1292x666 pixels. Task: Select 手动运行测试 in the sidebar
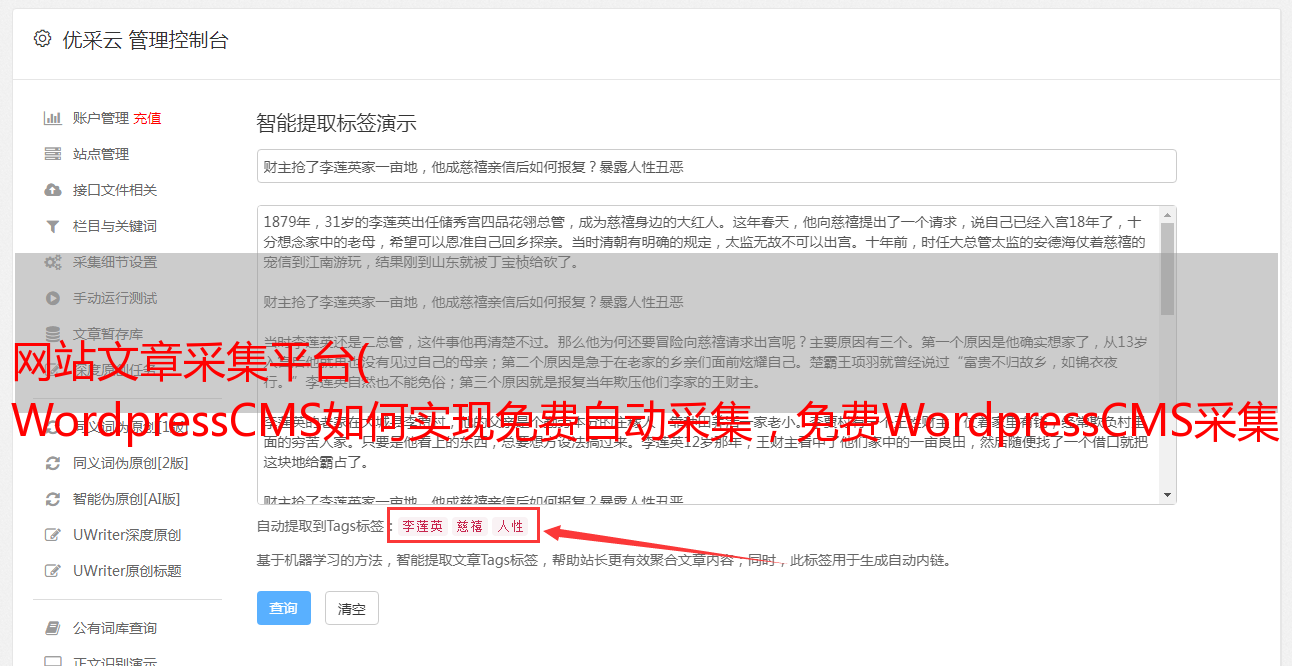pyautogui.click(x=115, y=298)
